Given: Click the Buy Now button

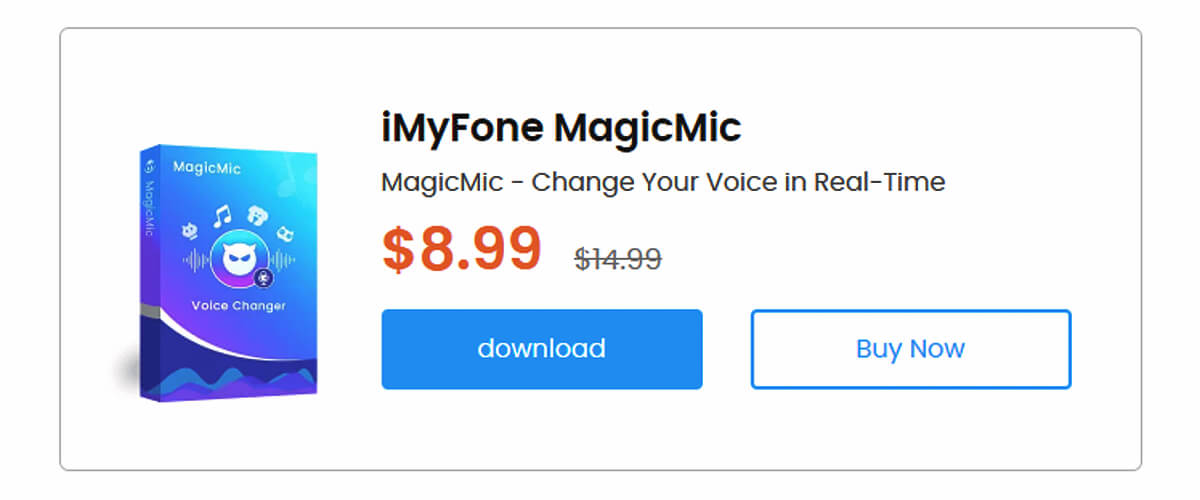Looking at the screenshot, I should click(x=911, y=349).
